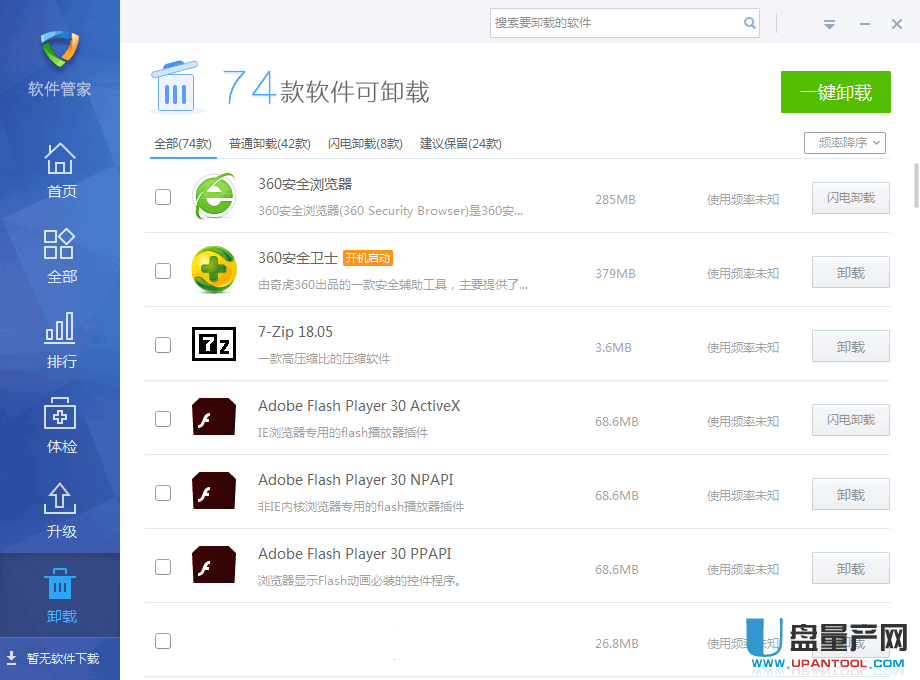This screenshot has width=920, height=680.
Task: Open the top-right arrow menu
Action: [x=829, y=23]
